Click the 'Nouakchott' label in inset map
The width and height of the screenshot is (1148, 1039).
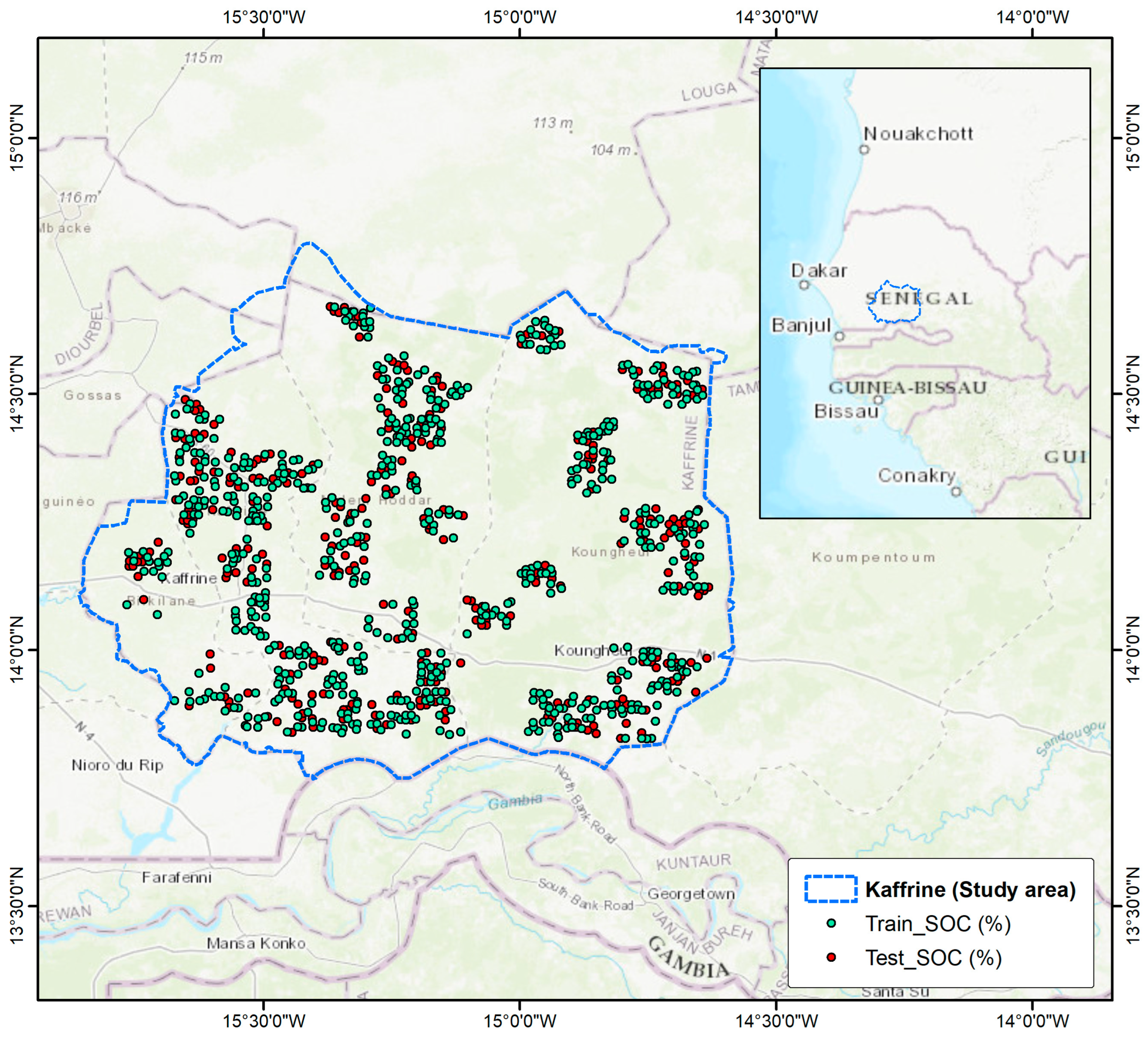point(918,134)
